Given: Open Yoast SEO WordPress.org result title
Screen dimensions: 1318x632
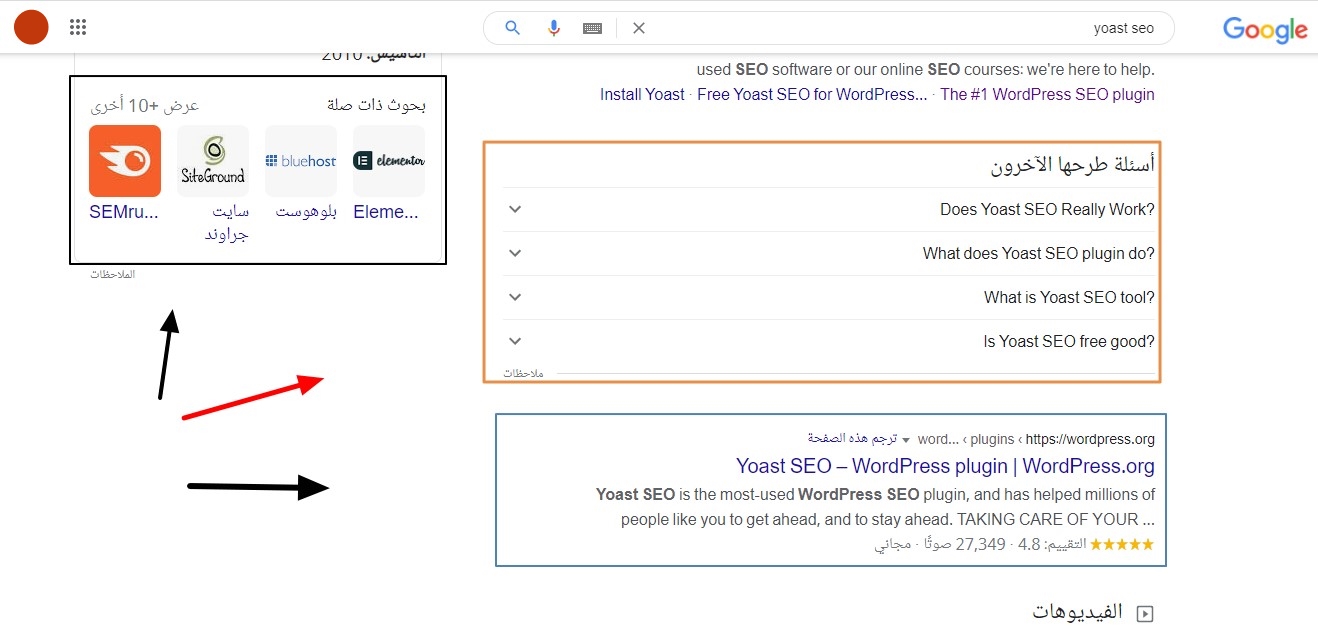Looking at the screenshot, I should pyautogui.click(x=945, y=466).
